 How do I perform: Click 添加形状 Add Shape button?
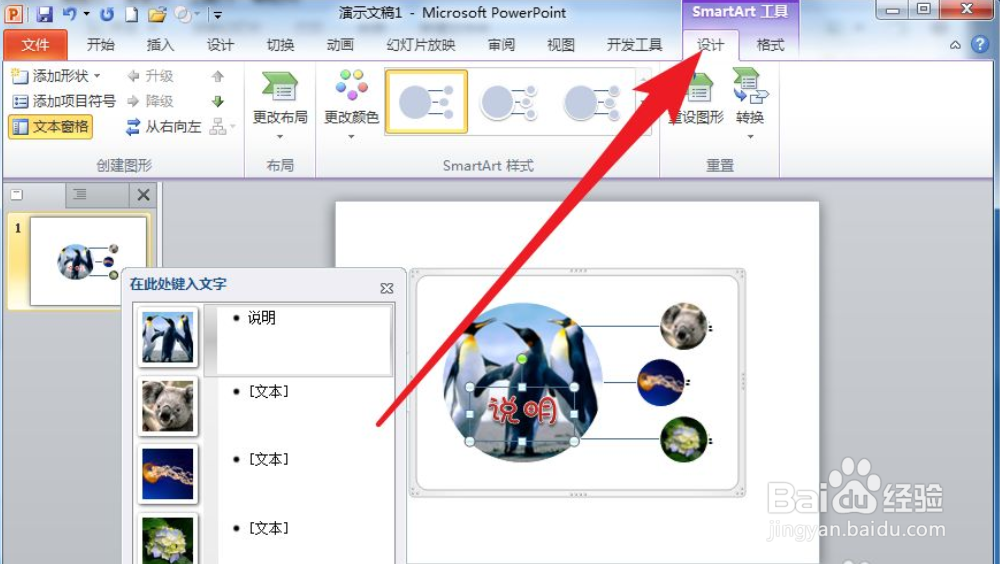[x=51, y=76]
